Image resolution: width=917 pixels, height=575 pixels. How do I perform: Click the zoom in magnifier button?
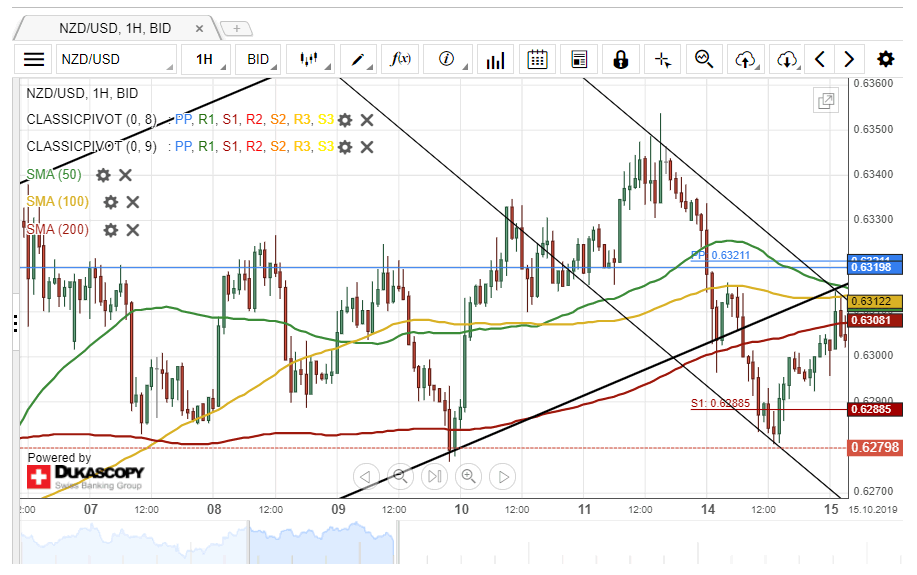pos(467,476)
